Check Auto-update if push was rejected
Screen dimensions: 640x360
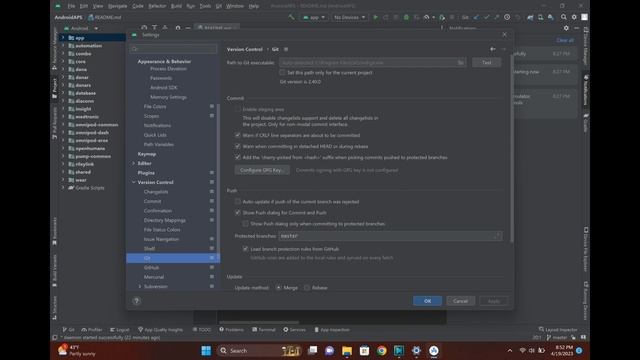pos(238,202)
